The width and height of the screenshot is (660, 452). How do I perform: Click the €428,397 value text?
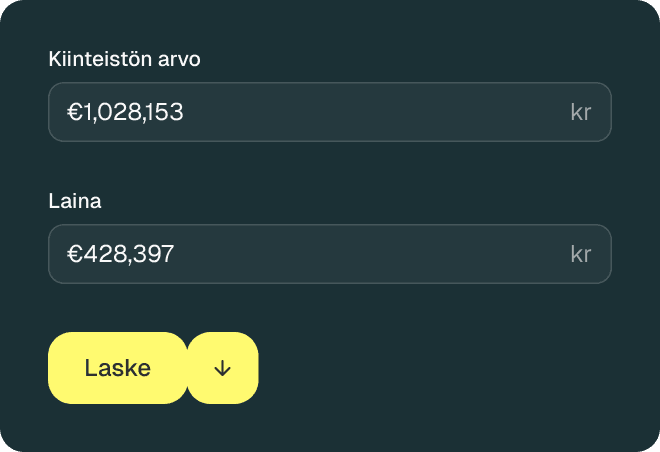(120, 254)
